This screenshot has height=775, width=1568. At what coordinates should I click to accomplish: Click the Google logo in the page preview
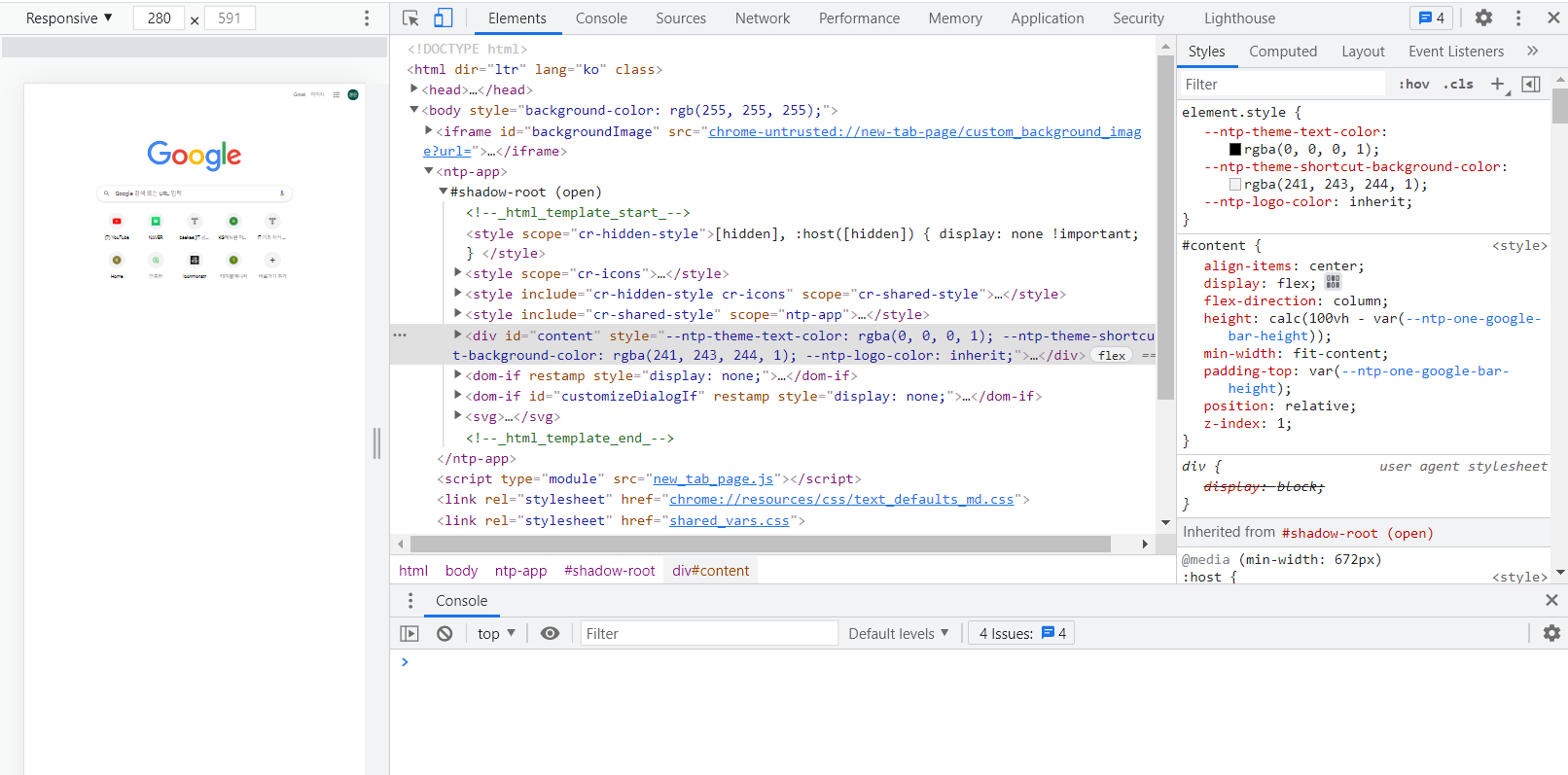pos(195,155)
